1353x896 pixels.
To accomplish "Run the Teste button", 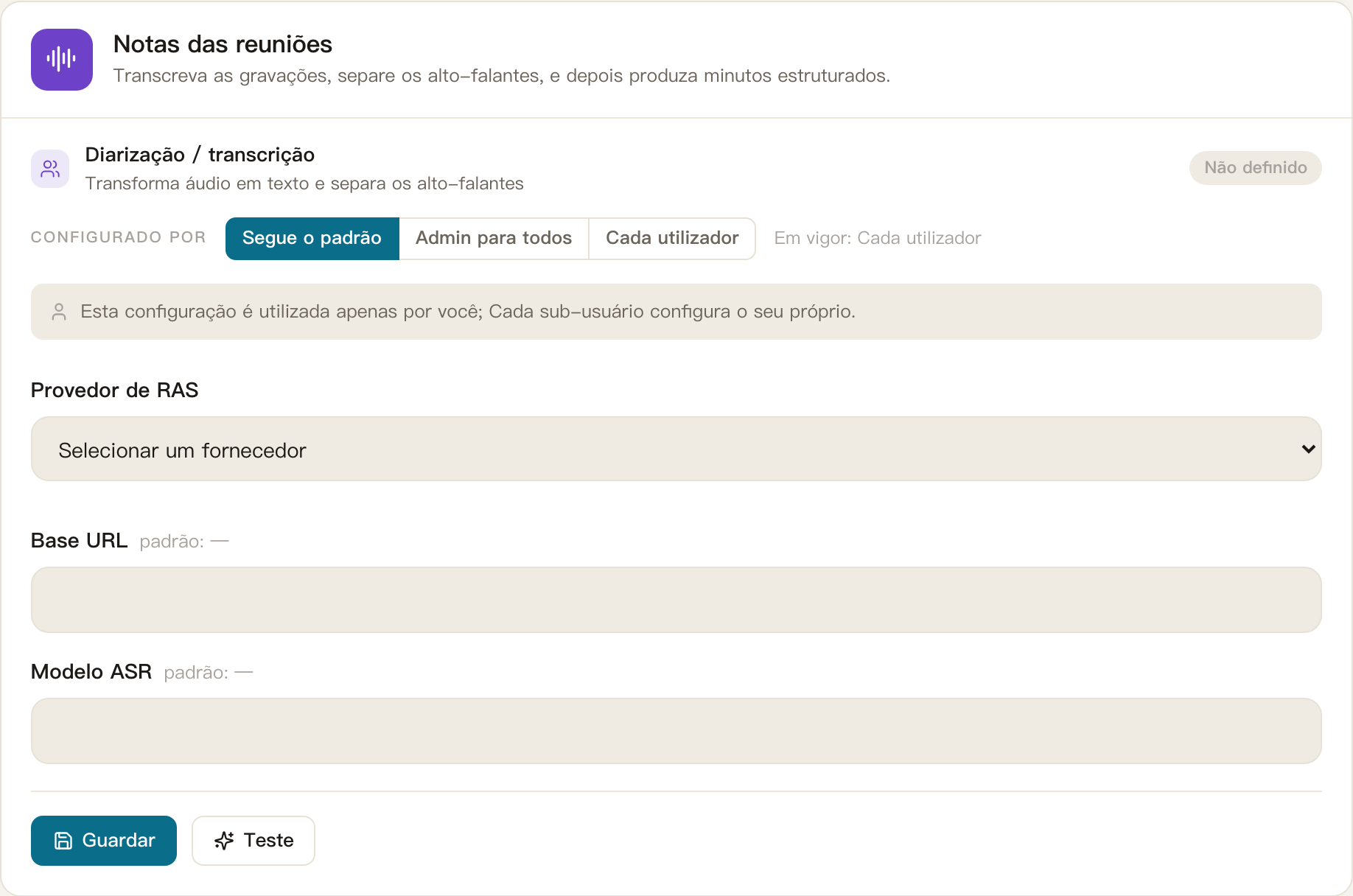I will point(254,841).
